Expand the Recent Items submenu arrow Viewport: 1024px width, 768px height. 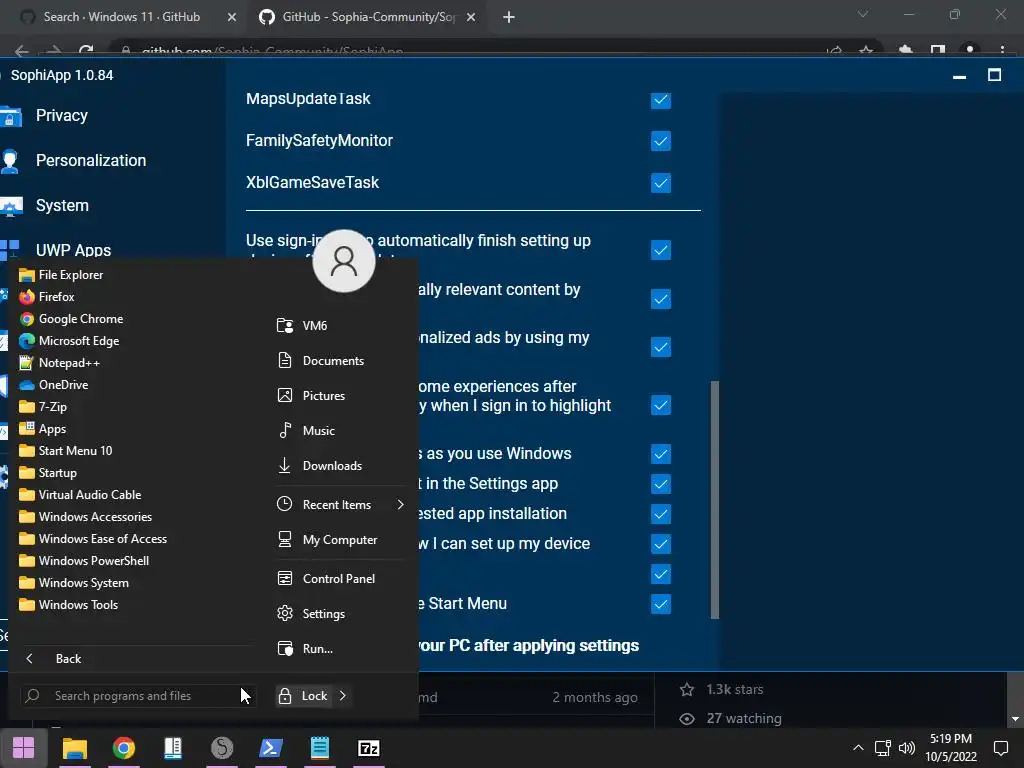(400, 505)
